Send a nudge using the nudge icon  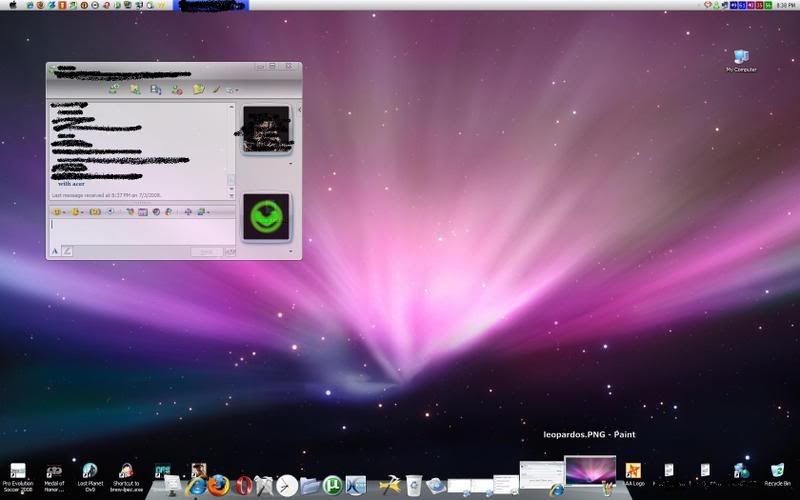click(95, 212)
